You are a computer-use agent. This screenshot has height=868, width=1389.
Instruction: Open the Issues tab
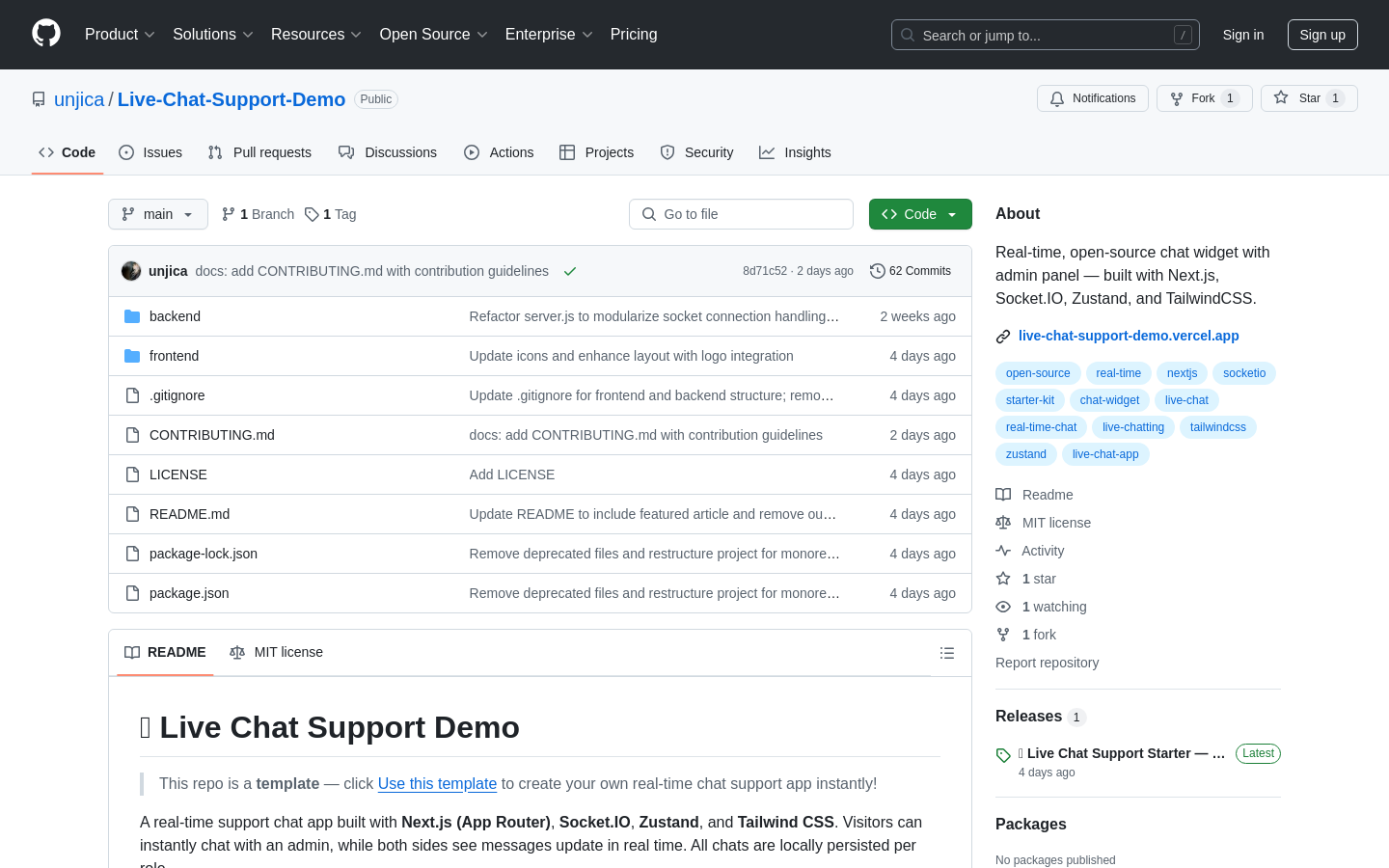click(150, 152)
